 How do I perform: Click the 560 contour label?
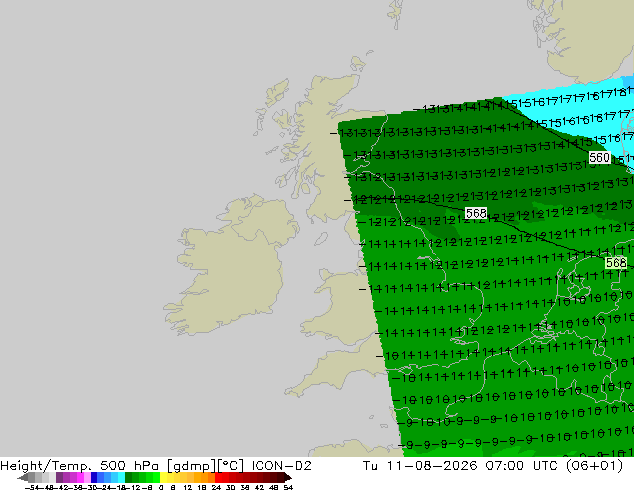pyautogui.click(x=599, y=157)
